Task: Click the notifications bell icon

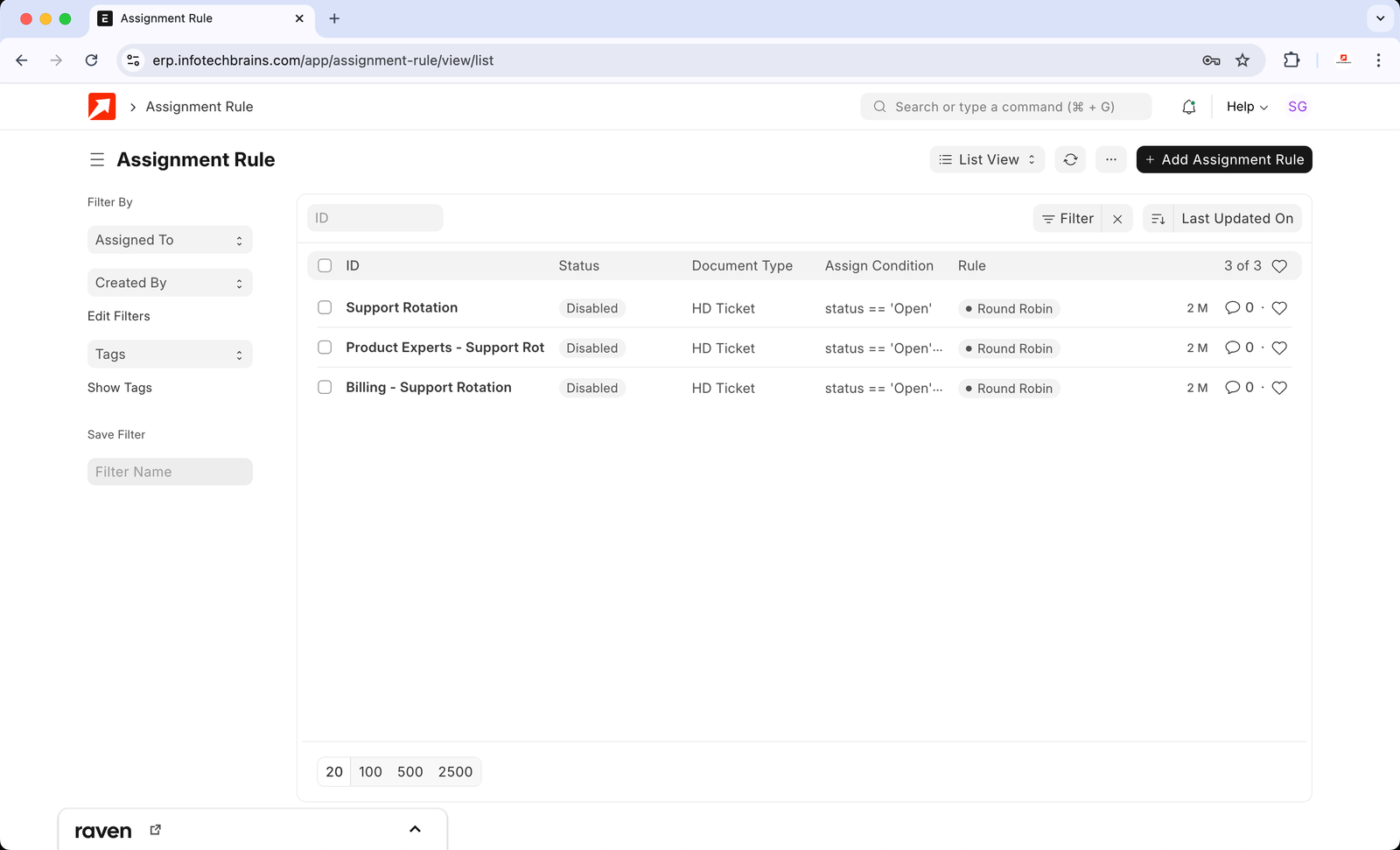Action: (x=1188, y=107)
